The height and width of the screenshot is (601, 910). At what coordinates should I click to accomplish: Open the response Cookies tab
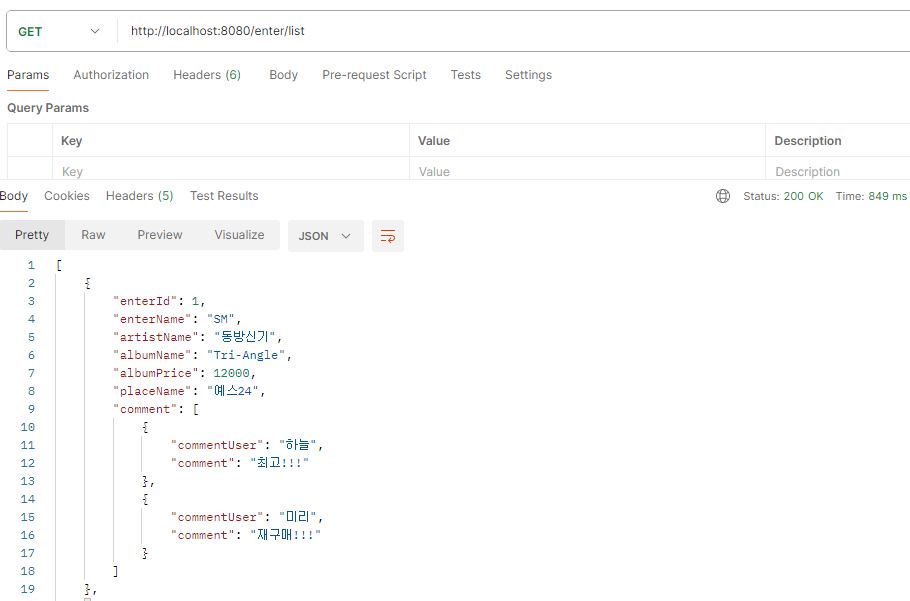click(67, 196)
